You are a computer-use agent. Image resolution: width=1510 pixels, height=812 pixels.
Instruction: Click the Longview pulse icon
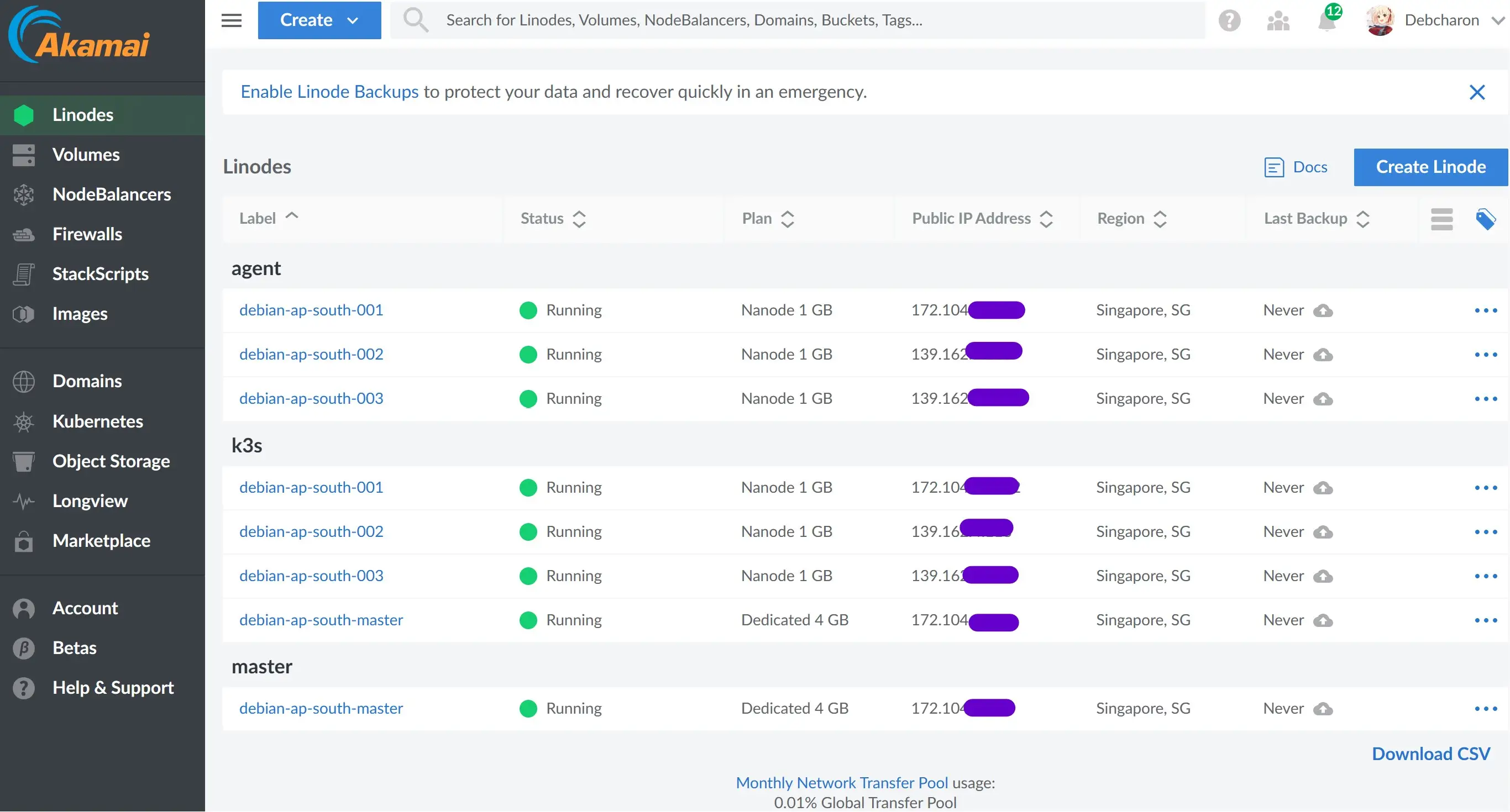pos(23,502)
